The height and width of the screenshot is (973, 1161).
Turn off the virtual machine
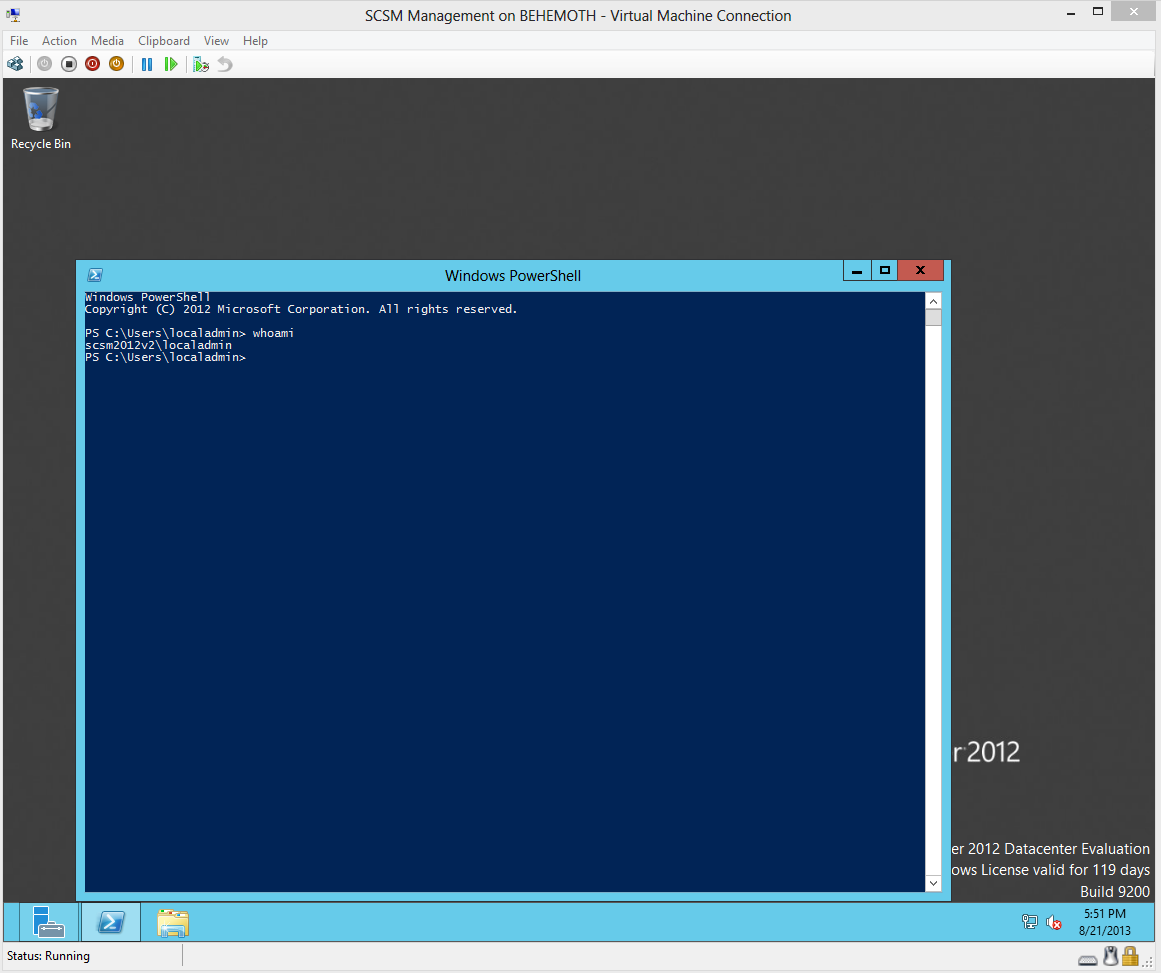[x=69, y=64]
